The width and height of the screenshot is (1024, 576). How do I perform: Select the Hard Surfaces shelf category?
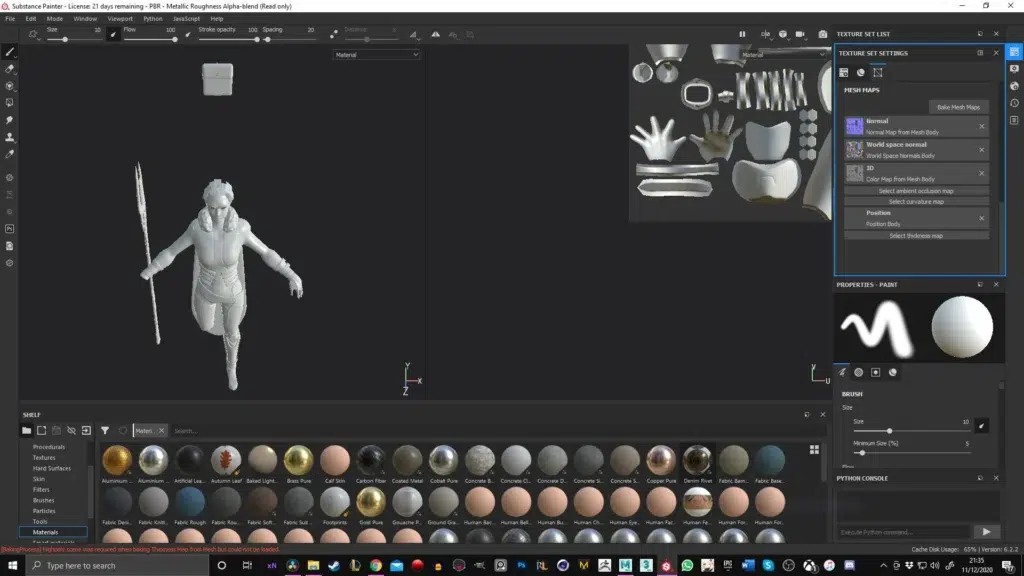(x=52, y=468)
